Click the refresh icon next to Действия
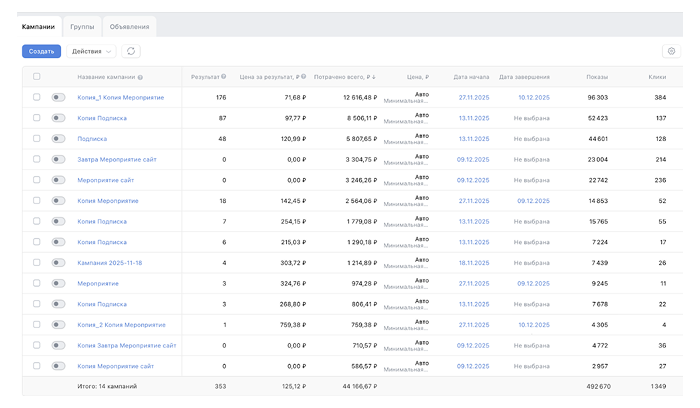The image size is (700, 408). coord(132,51)
